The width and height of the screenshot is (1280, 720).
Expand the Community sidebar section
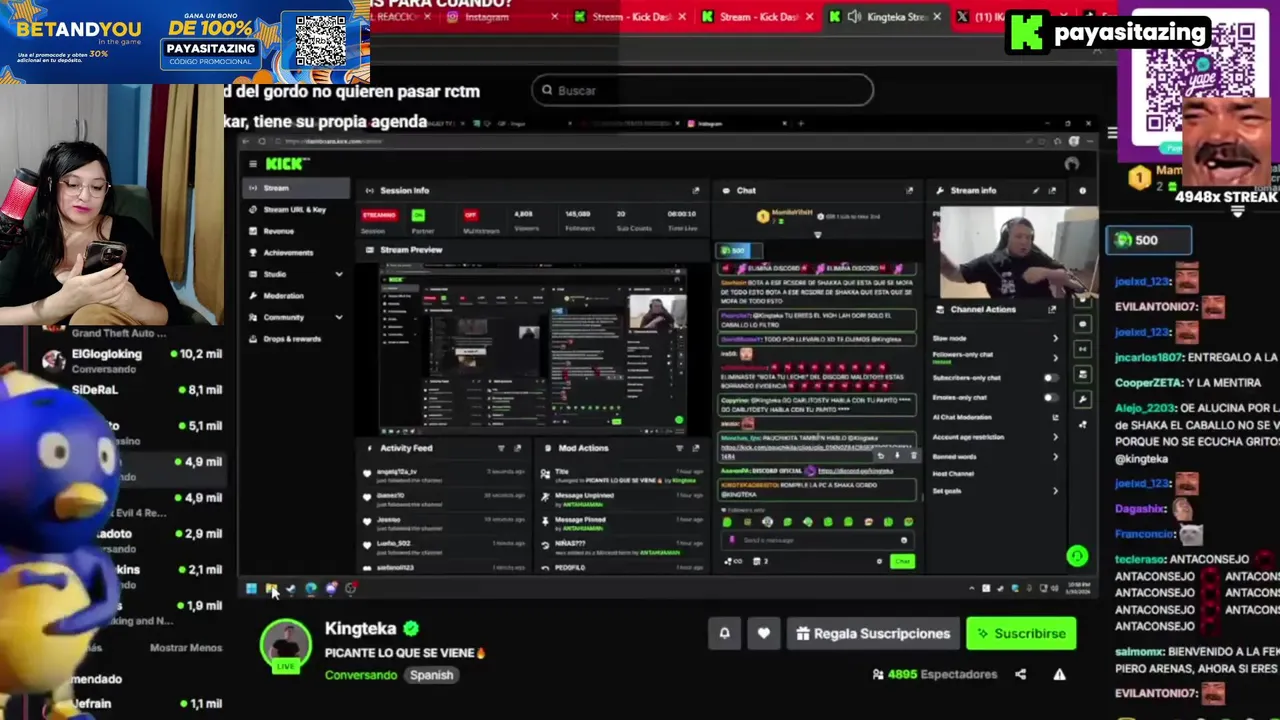(339, 317)
